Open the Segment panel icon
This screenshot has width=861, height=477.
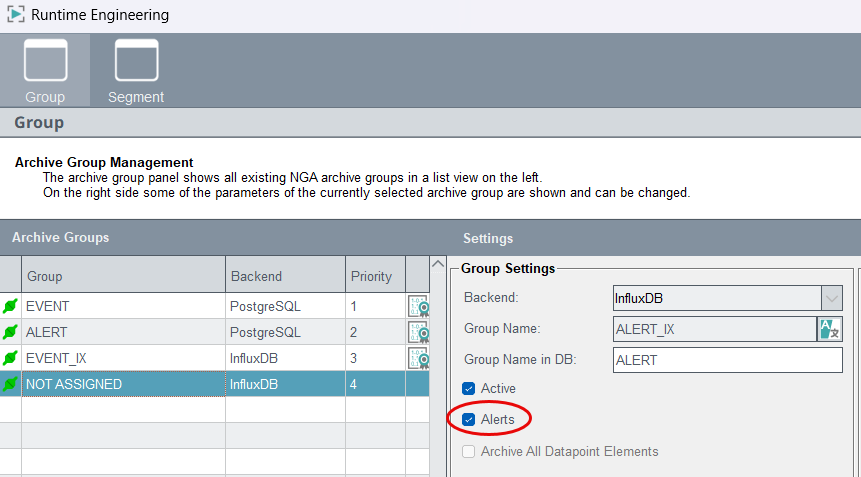[x=136, y=60]
